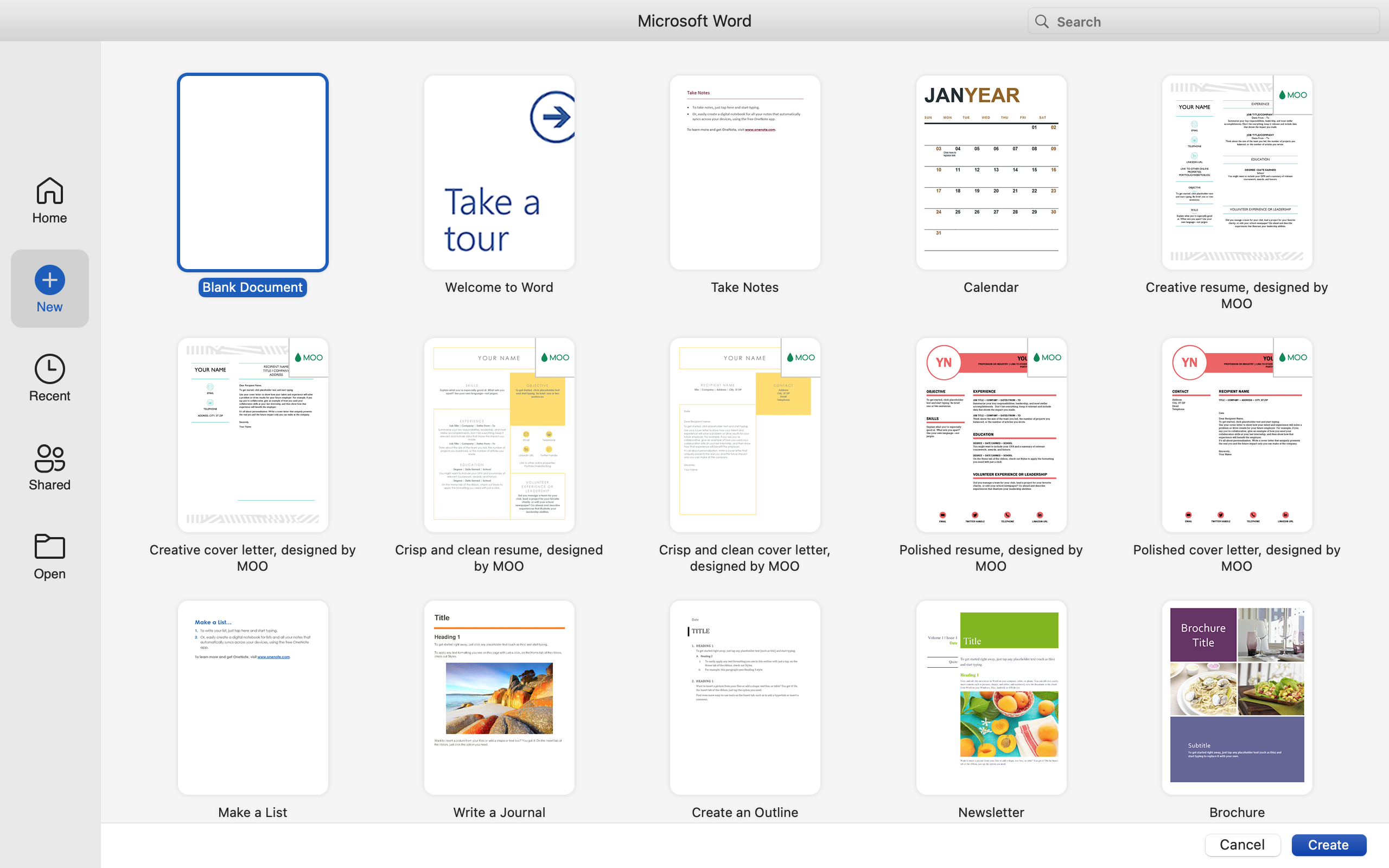The width and height of the screenshot is (1389, 868).
Task: Select Polished resume template thumbnail
Action: click(991, 435)
